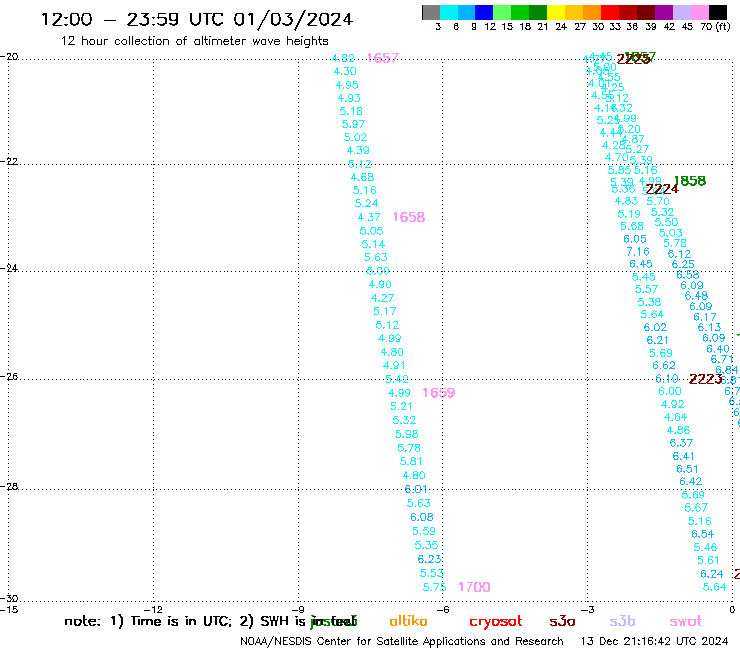Select the -28 latitude axis label
This screenshot has width=740, height=650.
click(x=9, y=486)
